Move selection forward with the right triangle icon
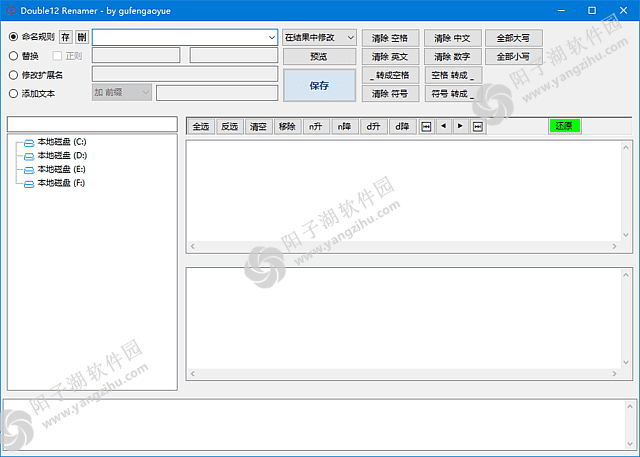The width and height of the screenshot is (640, 457). pos(460,126)
